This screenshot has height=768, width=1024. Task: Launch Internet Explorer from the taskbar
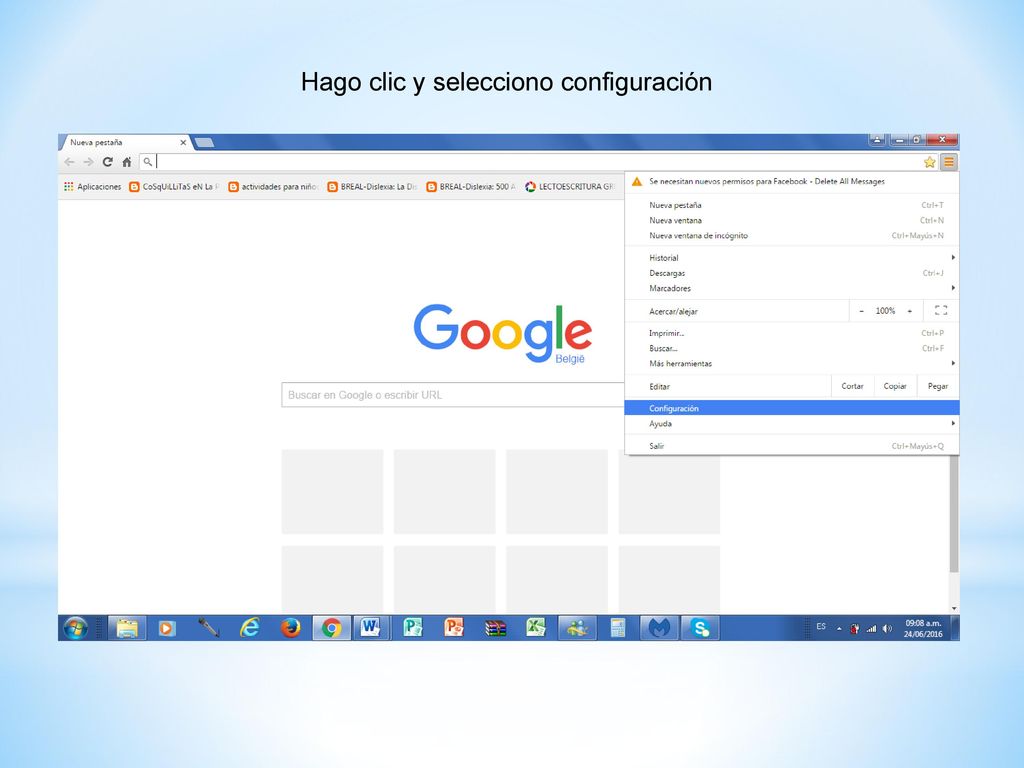point(249,628)
